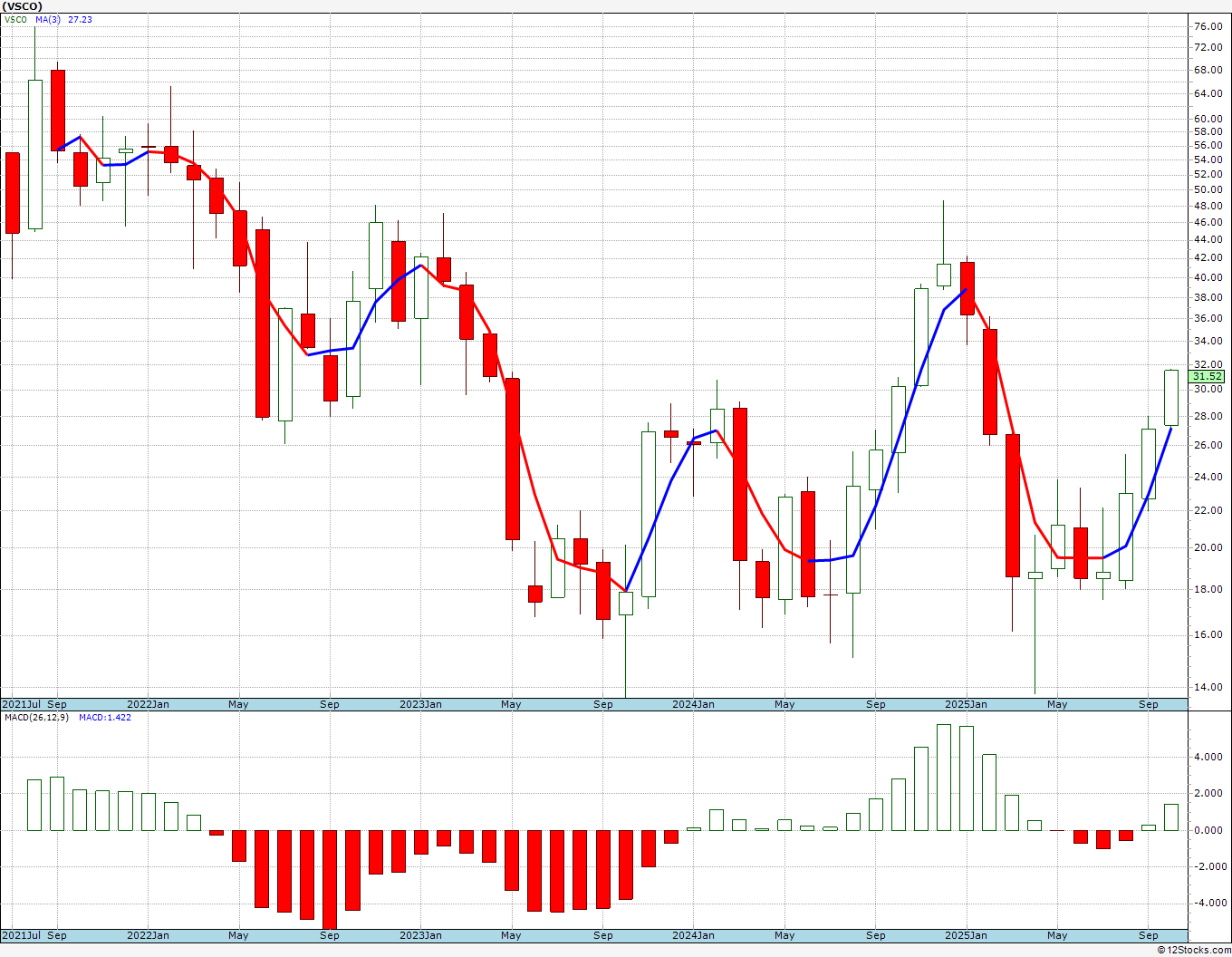Select the most recent MACD histogram bar
The image size is (1232, 957).
(1171, 817)
